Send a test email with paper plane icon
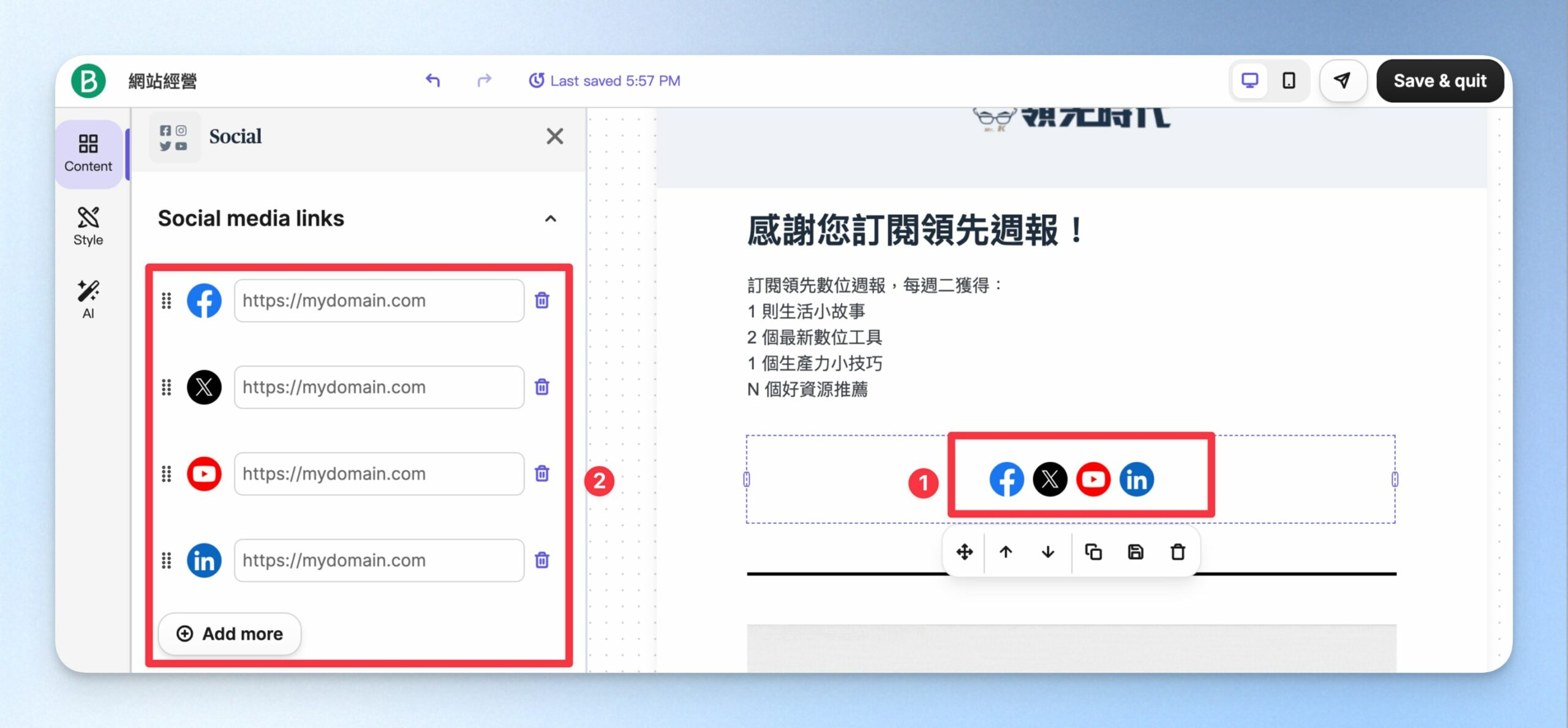 coord(1343,81)
